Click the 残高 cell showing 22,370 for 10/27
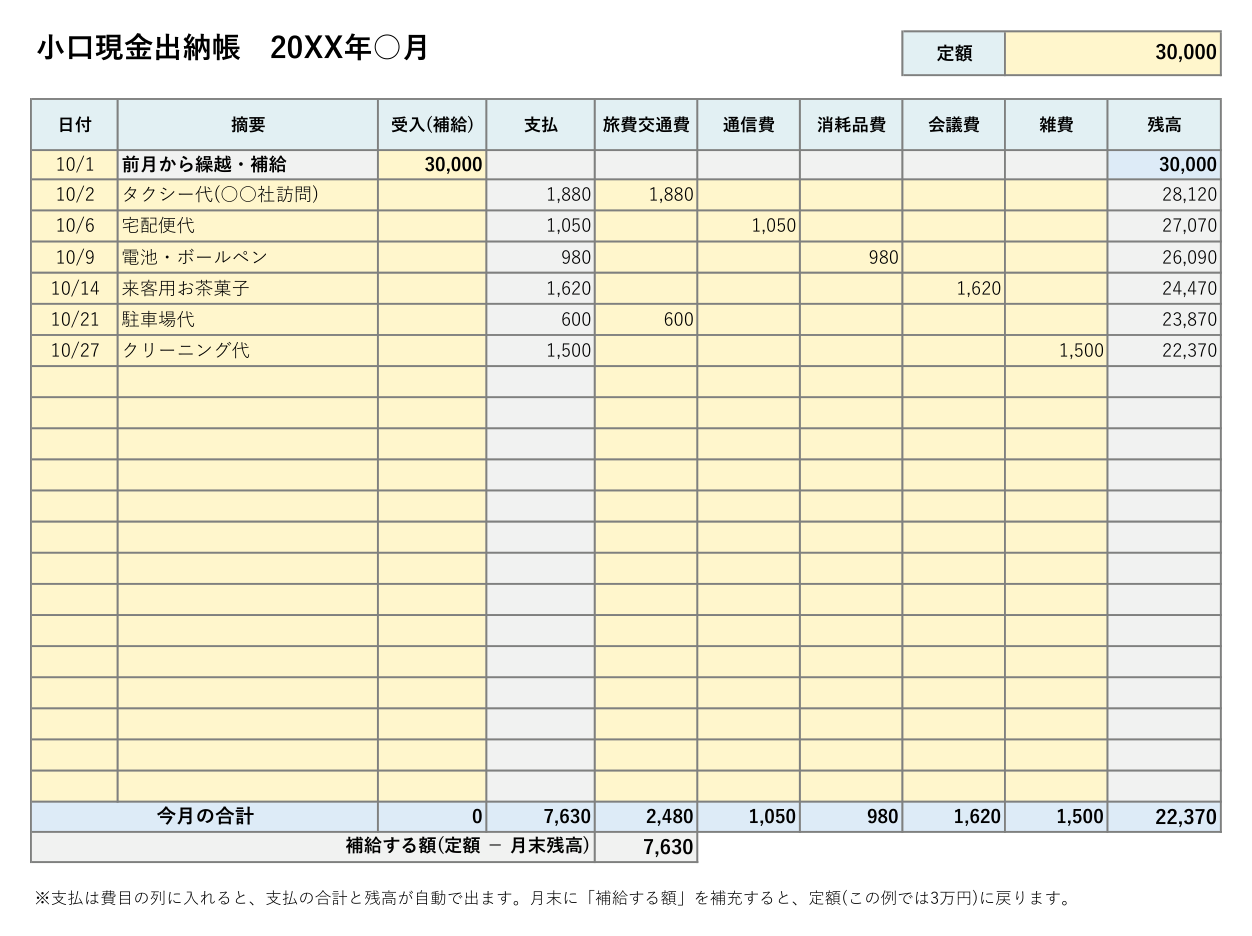 click(x=1164, y=350)
